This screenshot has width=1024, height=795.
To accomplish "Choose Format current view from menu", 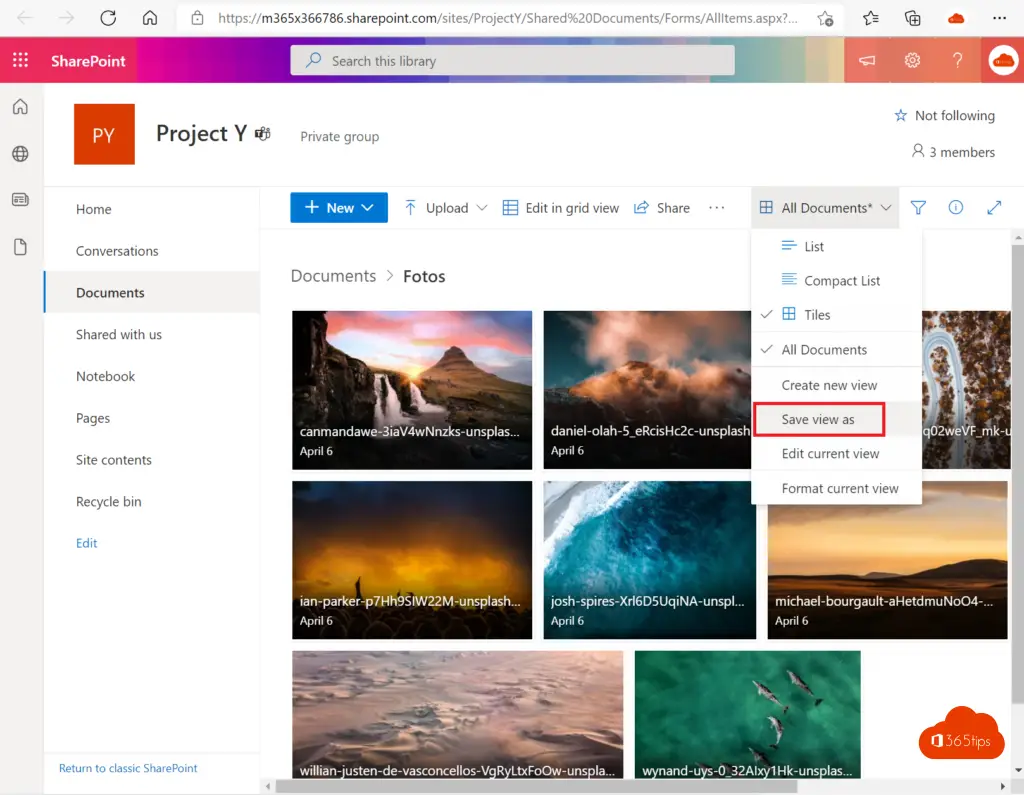I will (x=839, y=489).
